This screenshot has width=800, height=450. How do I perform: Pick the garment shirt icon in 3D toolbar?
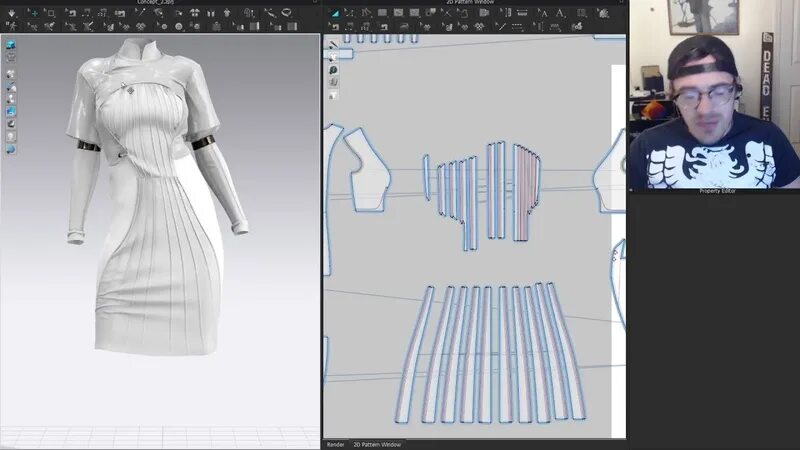click(227, 14)
